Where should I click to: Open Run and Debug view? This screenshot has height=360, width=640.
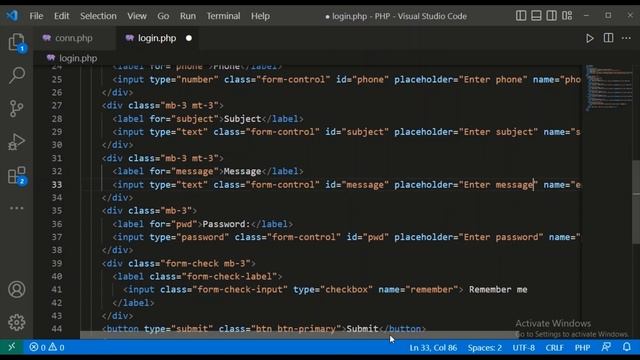[17, 142]
